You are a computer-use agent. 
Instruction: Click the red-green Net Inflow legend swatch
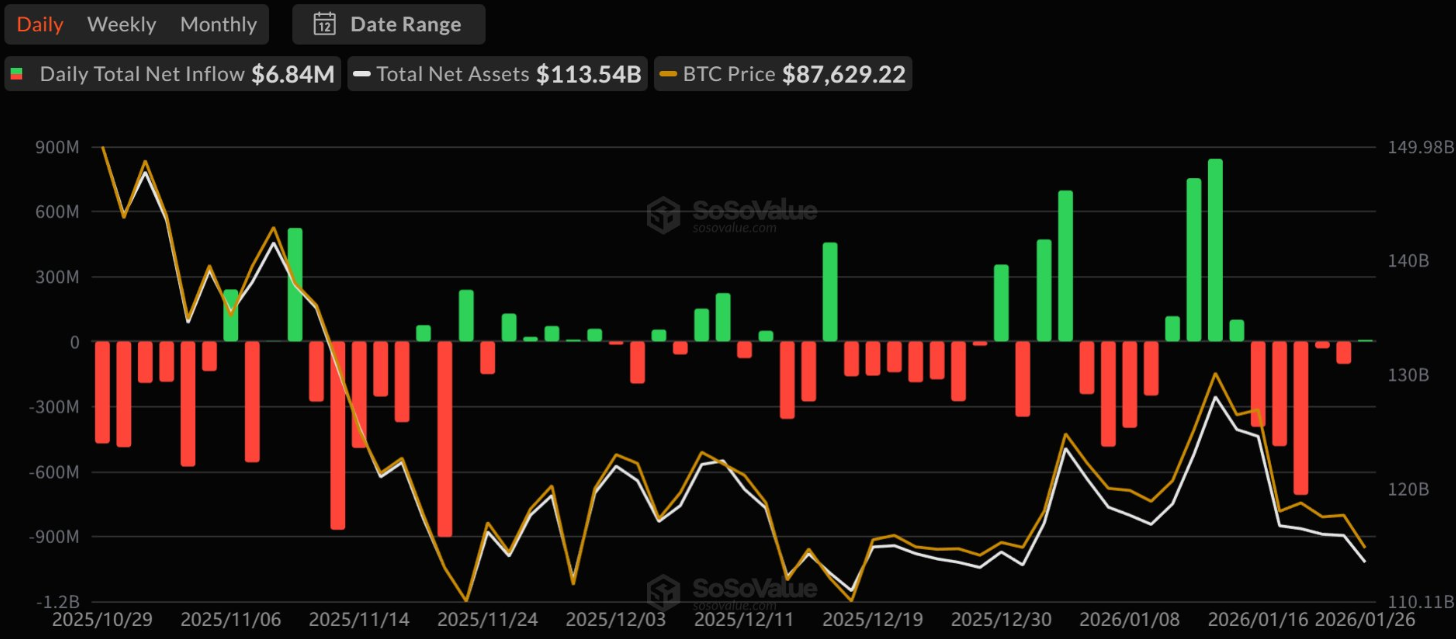pos(17,74)
